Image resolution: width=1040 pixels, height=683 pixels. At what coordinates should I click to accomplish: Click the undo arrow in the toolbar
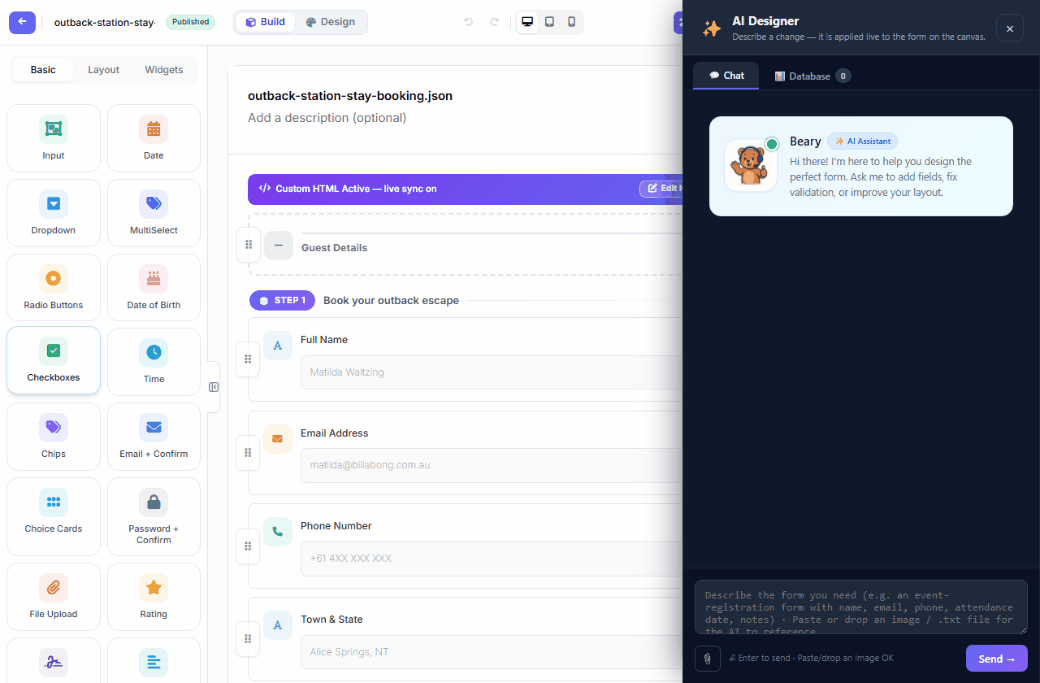[x=468, y=22]
